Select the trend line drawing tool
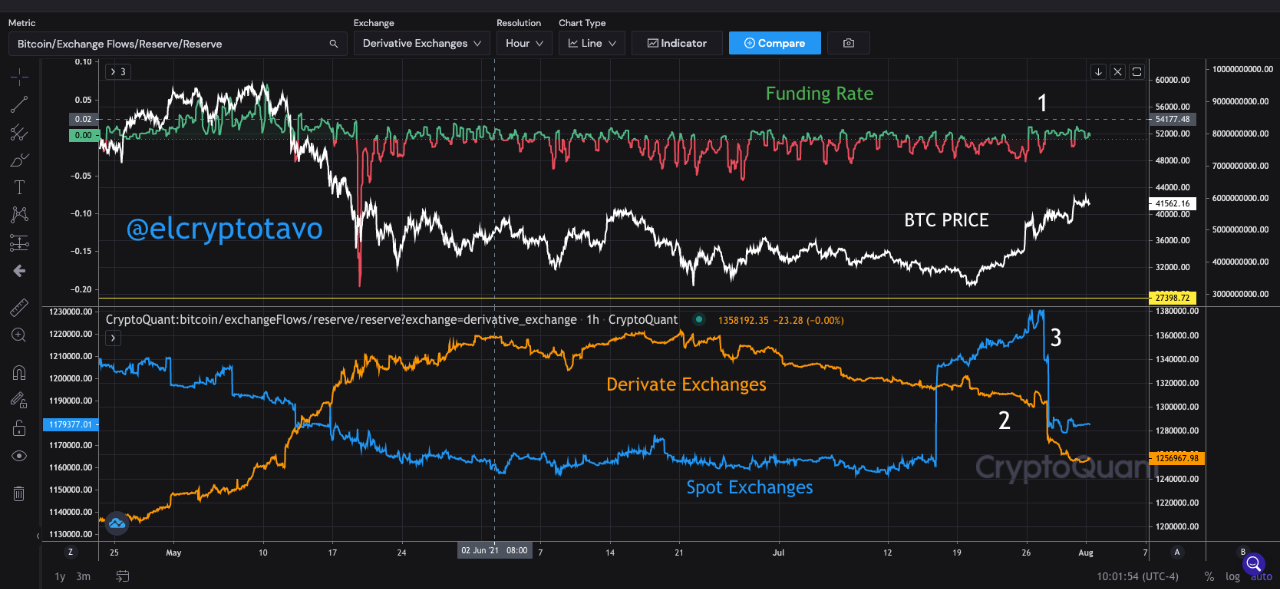Screen dimensions: 1280x589 click(18, 104)
